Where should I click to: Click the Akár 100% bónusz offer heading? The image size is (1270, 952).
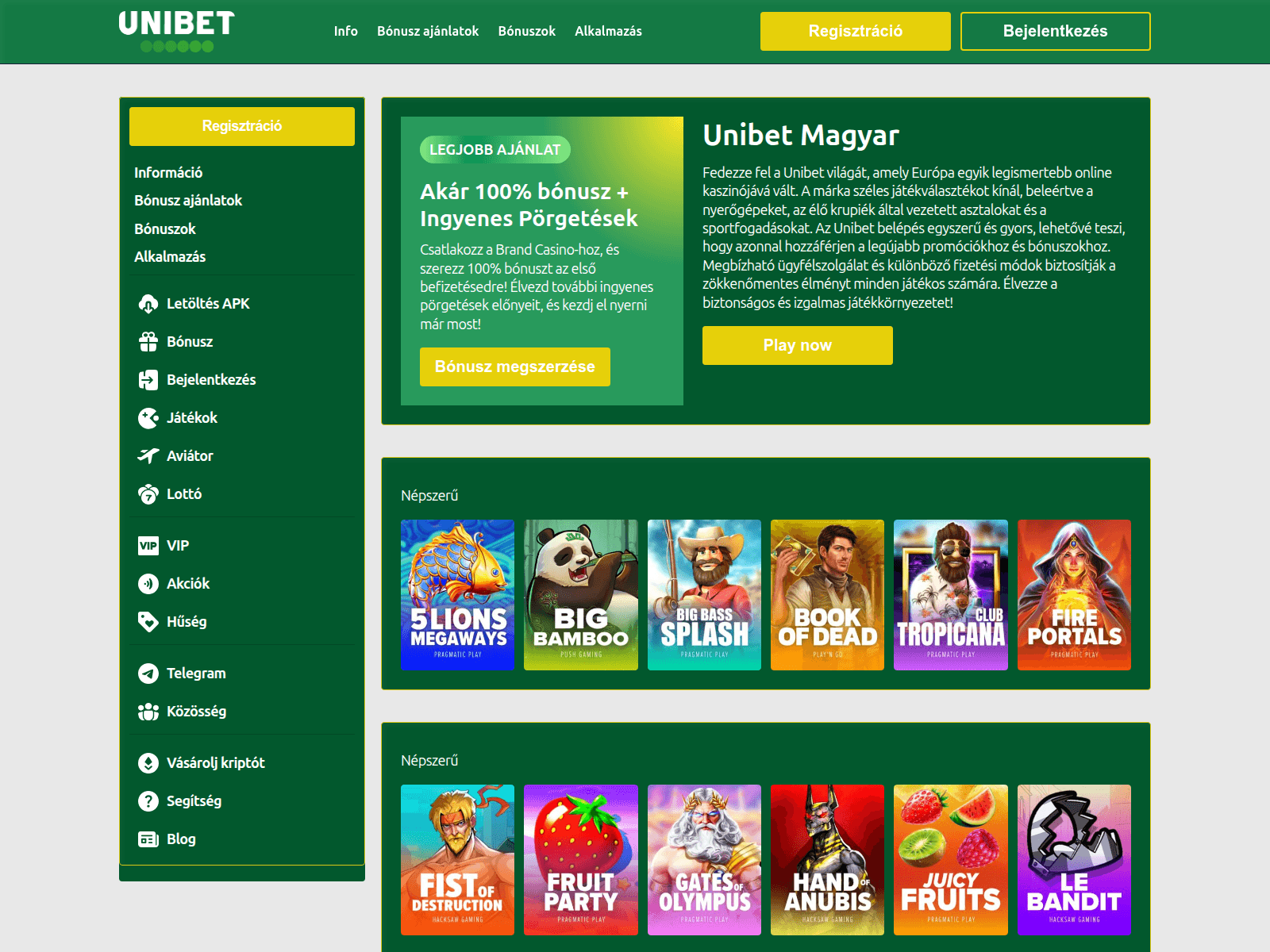pyautogui.click(x=529, y=205)
